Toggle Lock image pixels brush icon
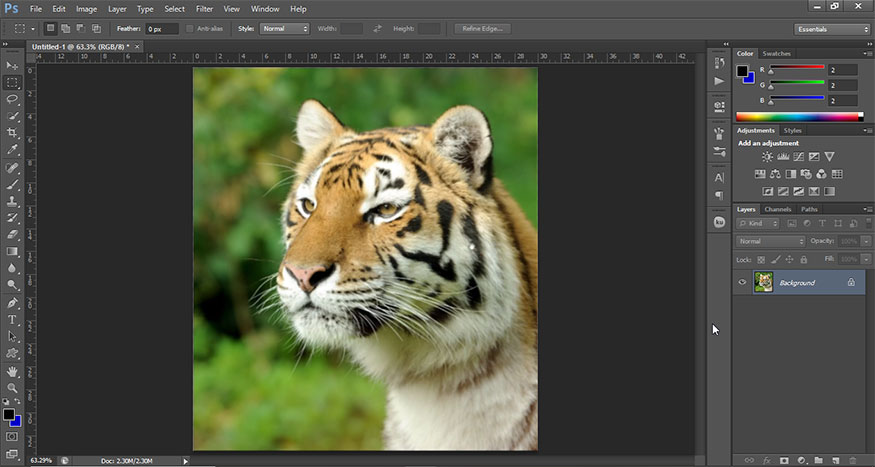Screen dimensions: 875x467 775,259
